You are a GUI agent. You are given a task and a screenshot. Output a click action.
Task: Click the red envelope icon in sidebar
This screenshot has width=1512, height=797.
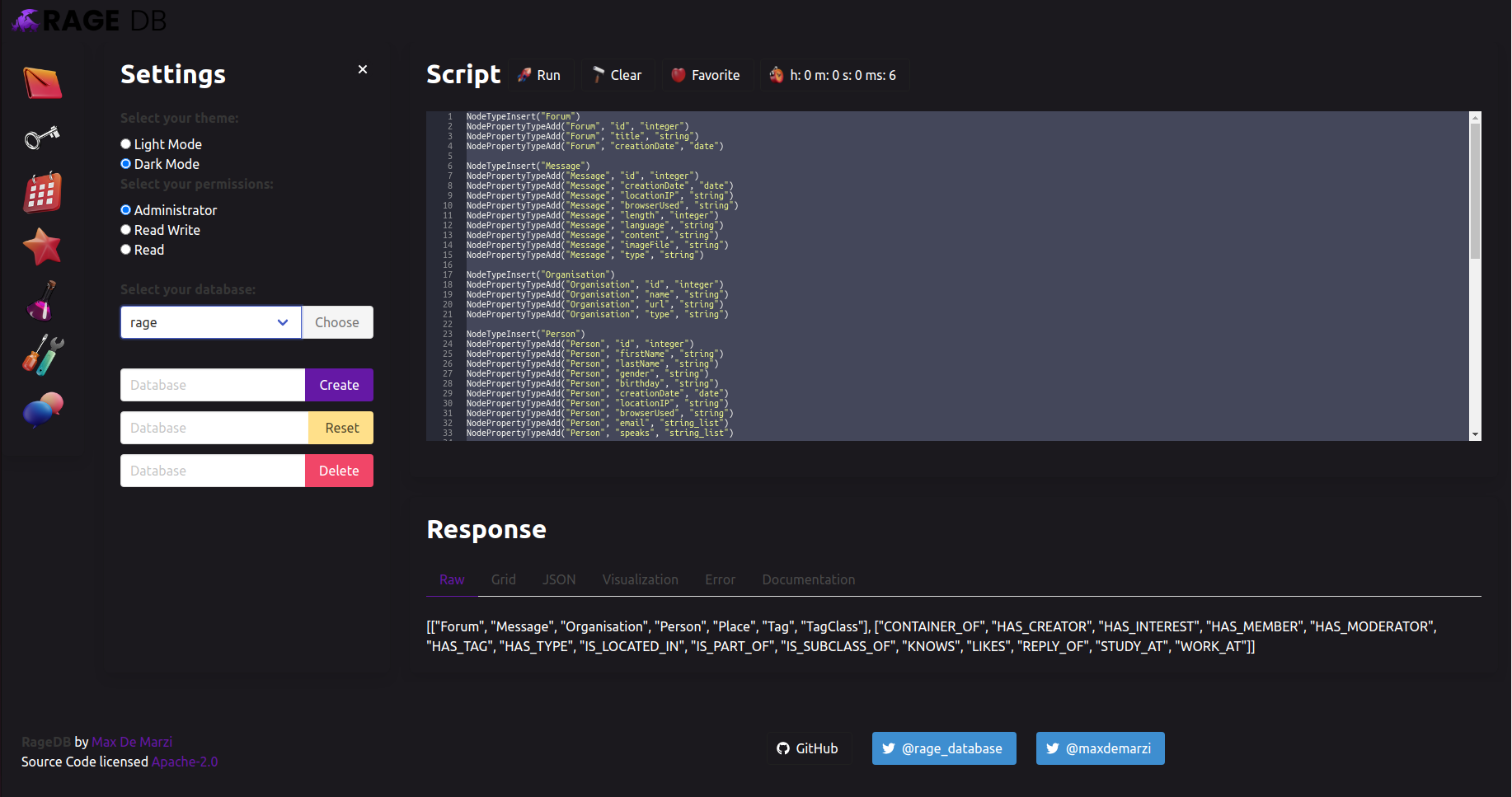[42, 83]
